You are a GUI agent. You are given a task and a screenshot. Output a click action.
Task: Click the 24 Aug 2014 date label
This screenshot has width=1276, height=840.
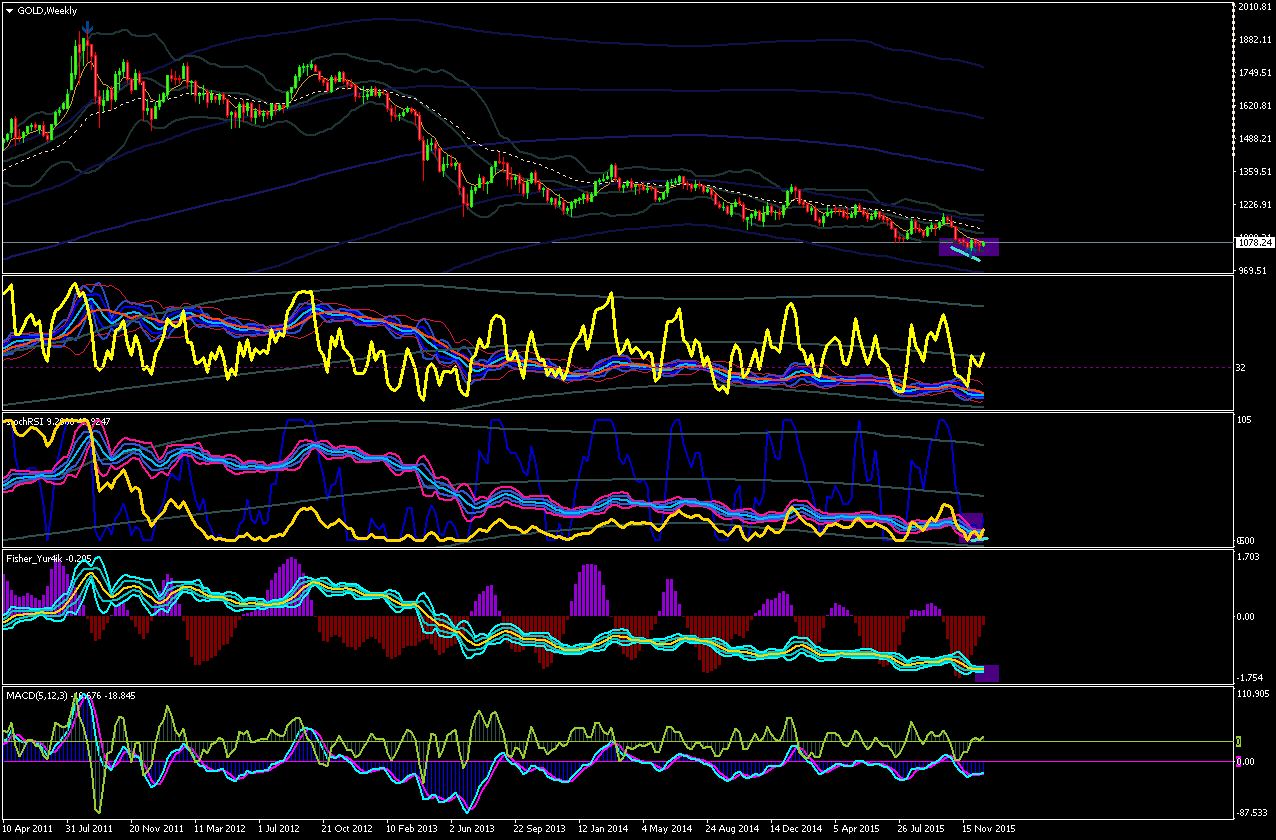[730, 829]
